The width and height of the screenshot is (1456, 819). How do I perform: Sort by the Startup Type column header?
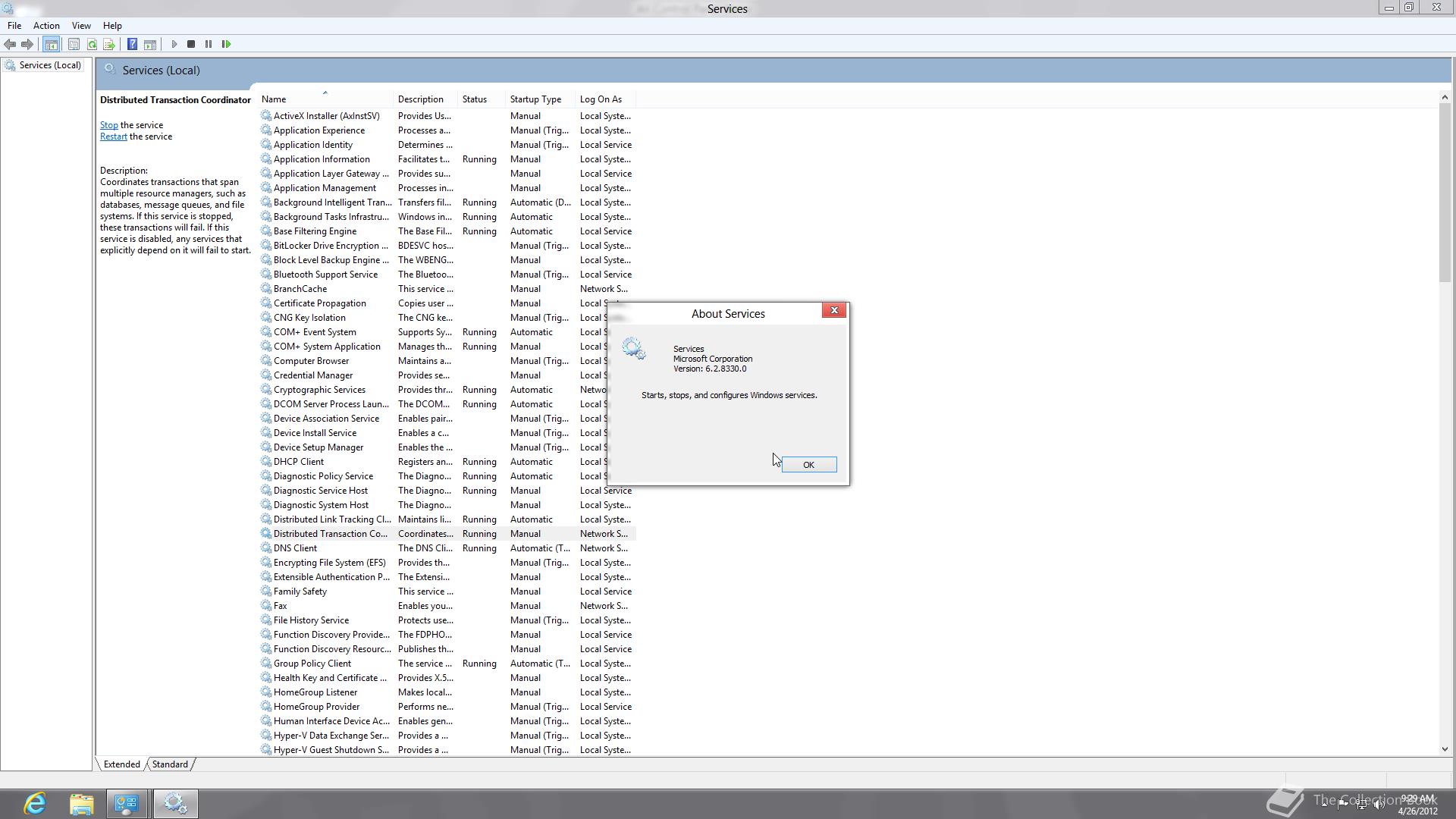541,99
